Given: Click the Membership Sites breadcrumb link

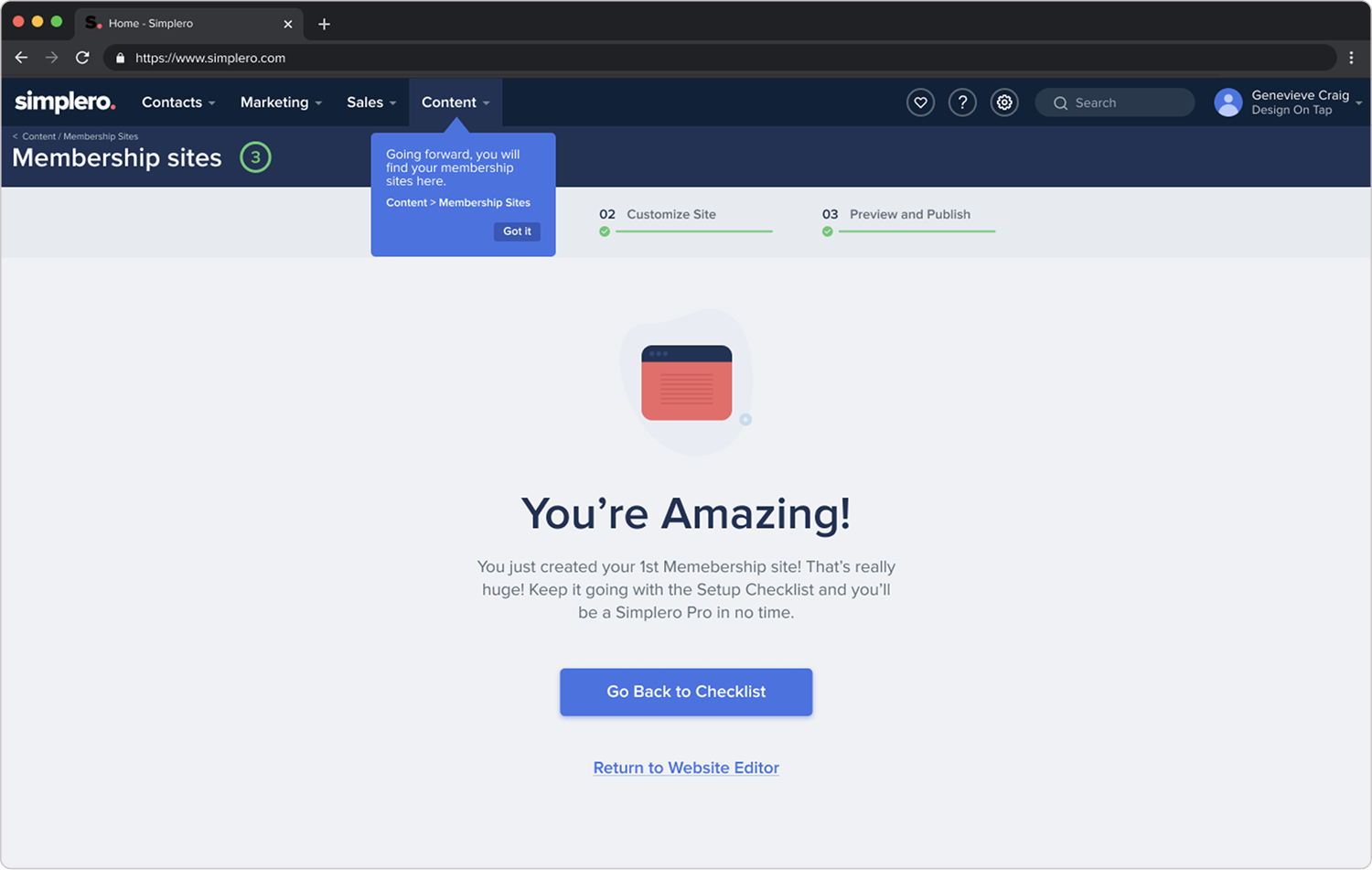Looking at the screenshot, I should (101, 136).
